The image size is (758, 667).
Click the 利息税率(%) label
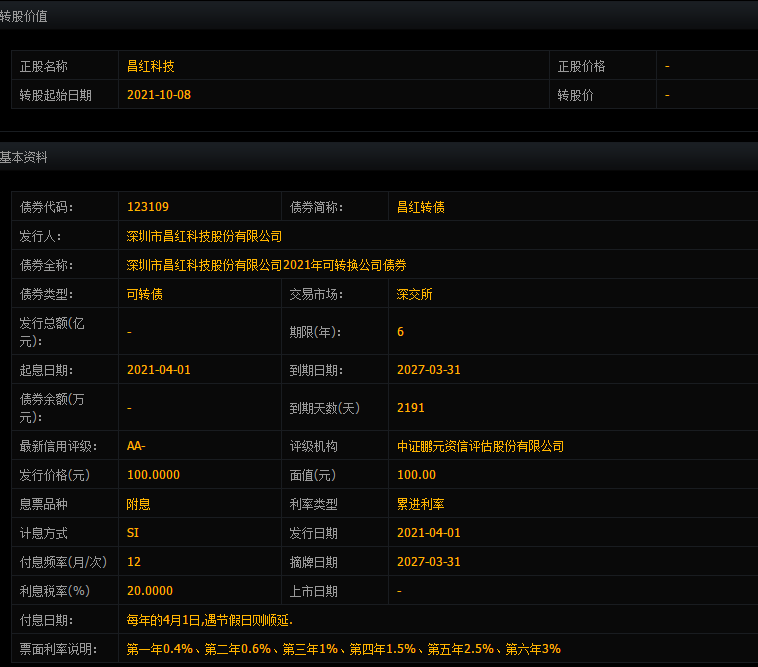pos(55,591)
